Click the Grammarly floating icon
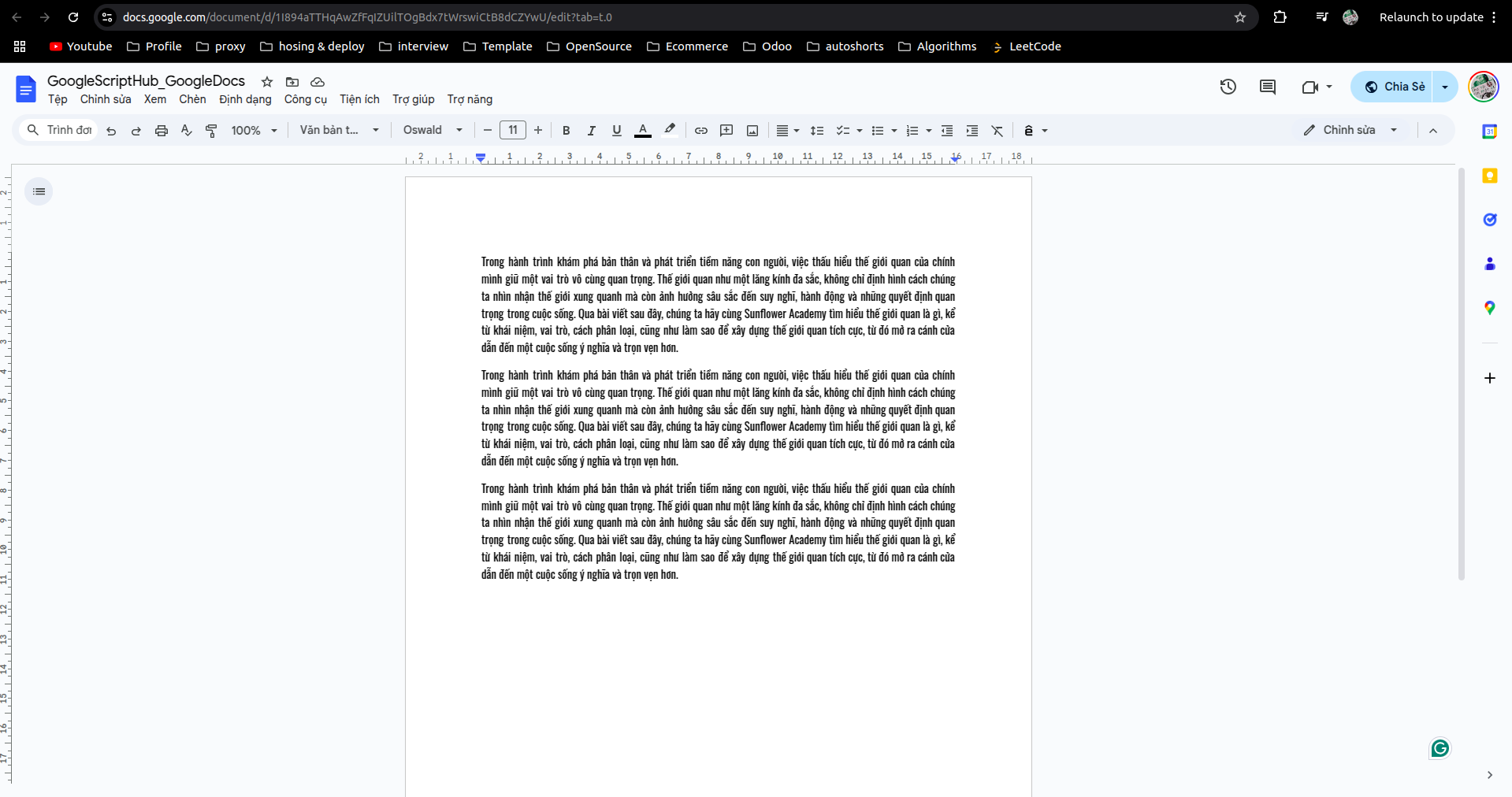Image resolution: width=1512 pixels, height=797 pixels. [1440, 748]
